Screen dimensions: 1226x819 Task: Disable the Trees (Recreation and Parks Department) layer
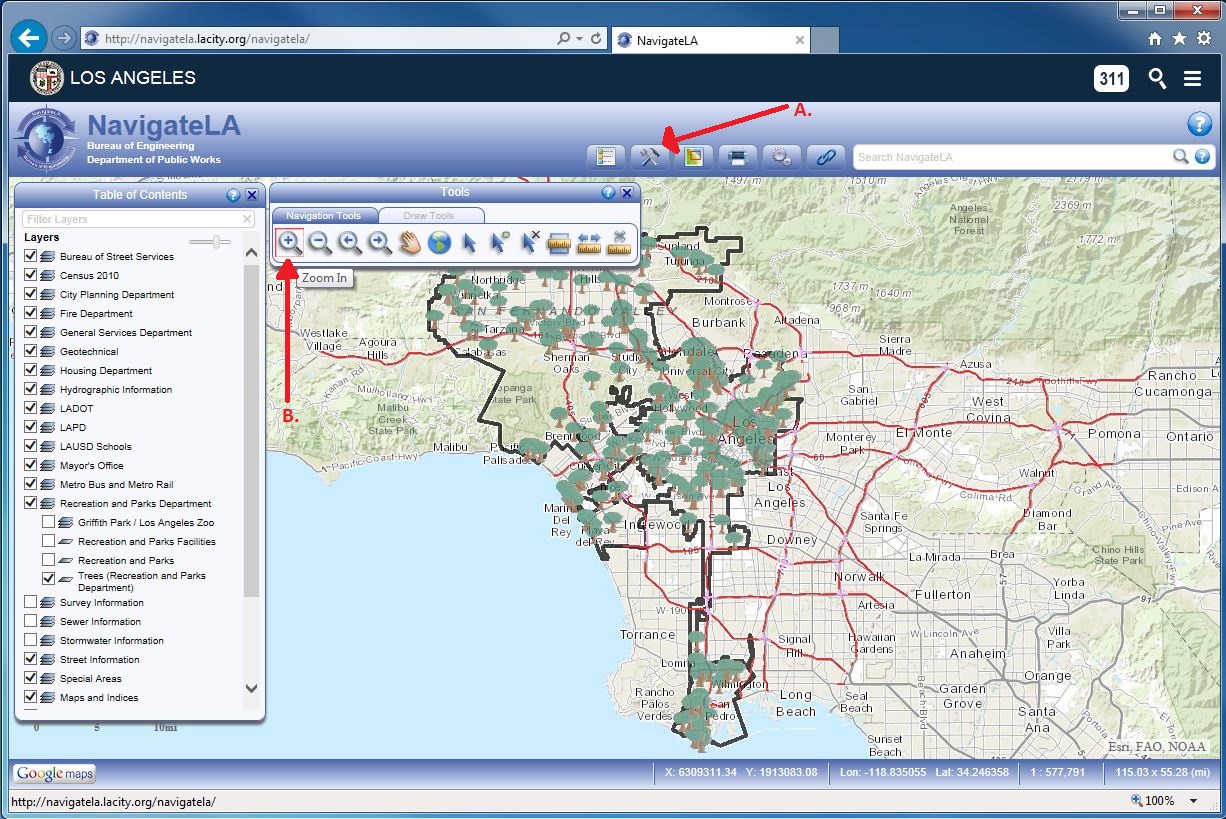coord(48,578)
